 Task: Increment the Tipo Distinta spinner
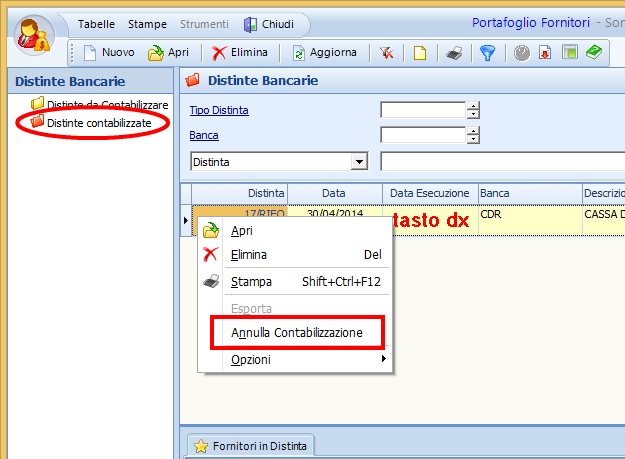[x=473, y=106]
